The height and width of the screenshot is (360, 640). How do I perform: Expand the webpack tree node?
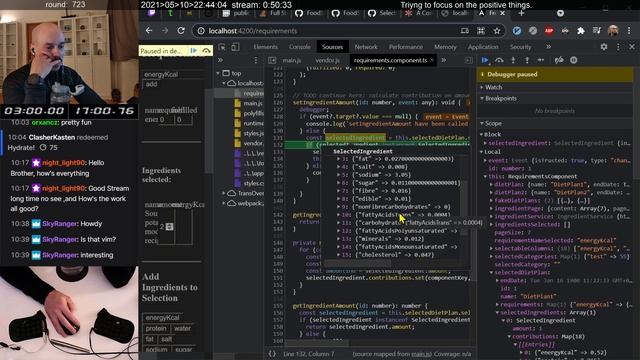coord(224,203)
